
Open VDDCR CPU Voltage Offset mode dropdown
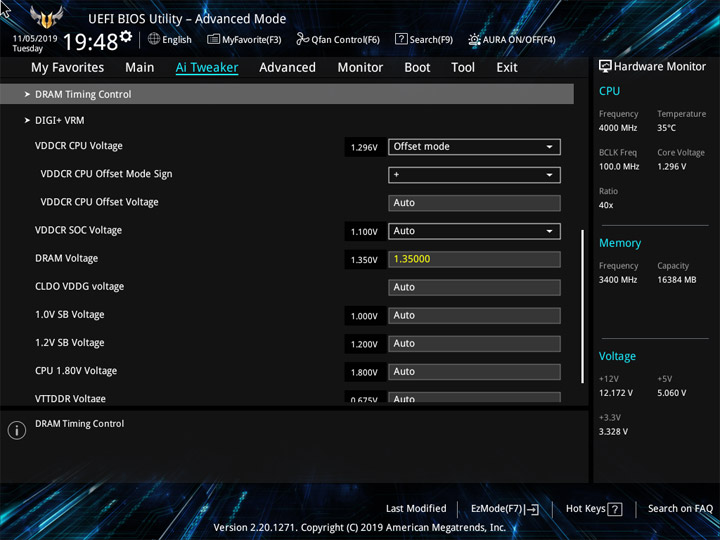[x=474, y=147]
